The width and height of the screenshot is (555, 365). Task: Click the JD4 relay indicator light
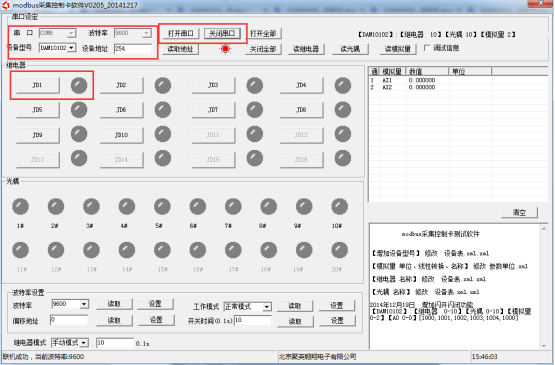pyautogui.click(x=343, y=85)
